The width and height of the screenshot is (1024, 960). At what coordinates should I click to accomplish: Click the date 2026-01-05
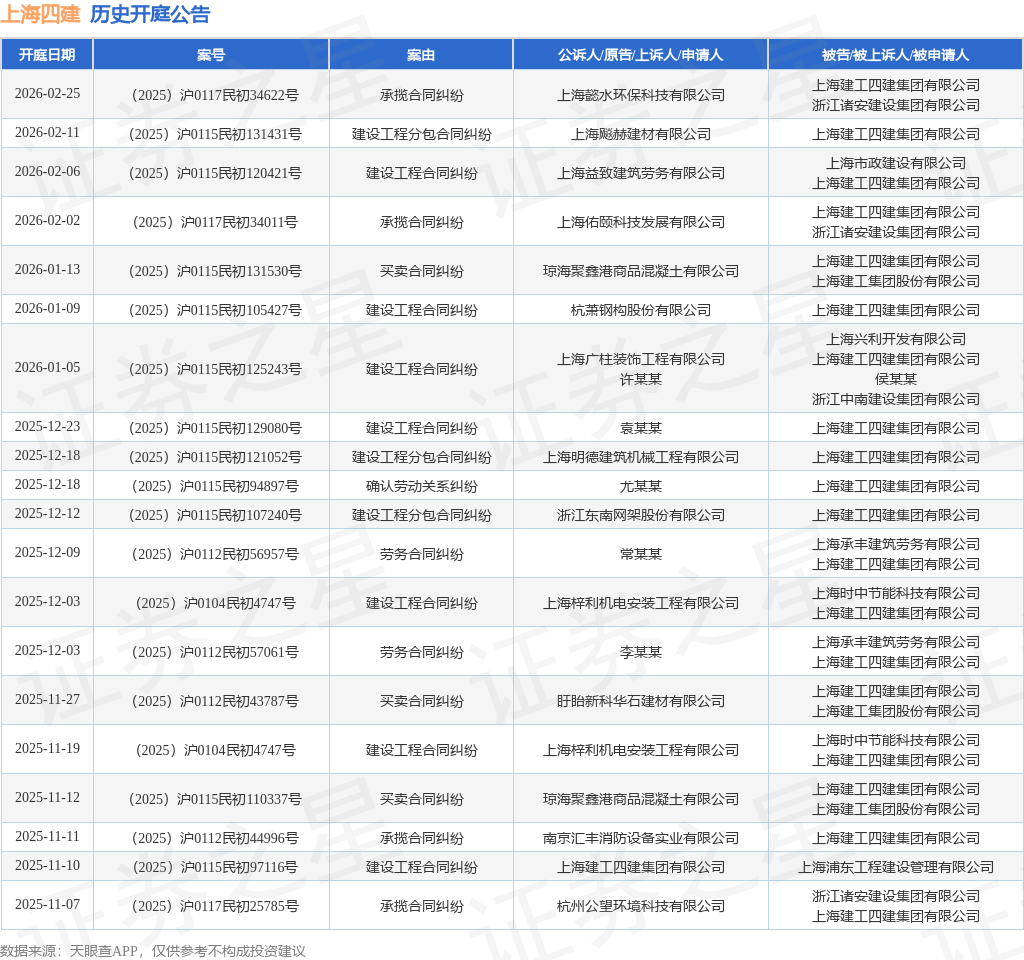coord(48,367)
